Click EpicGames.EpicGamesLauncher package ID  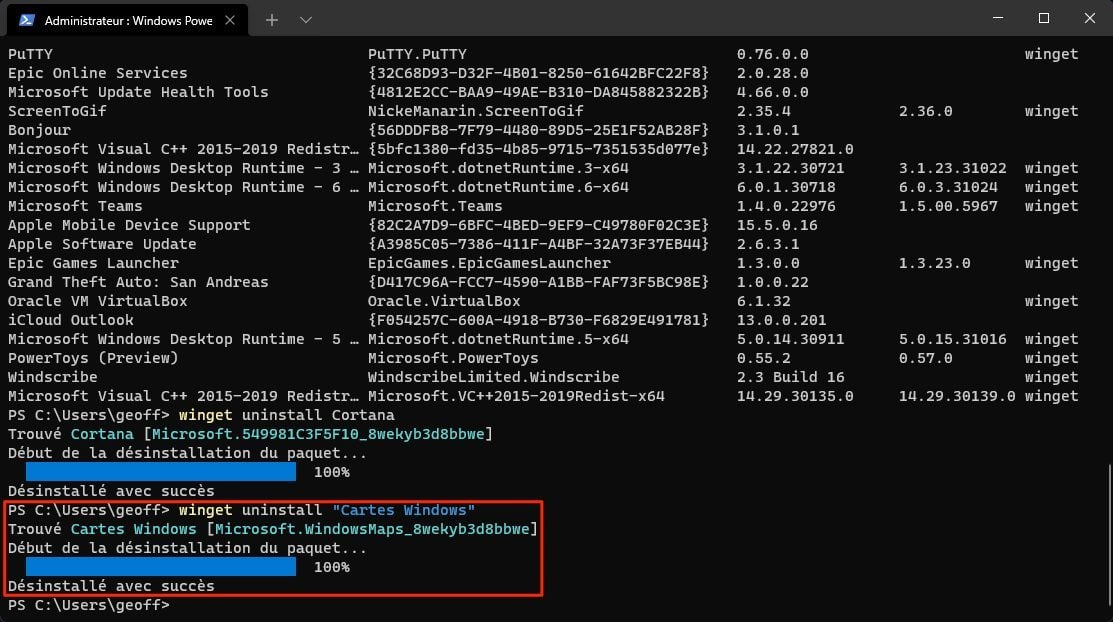click(x=488, y=263)
